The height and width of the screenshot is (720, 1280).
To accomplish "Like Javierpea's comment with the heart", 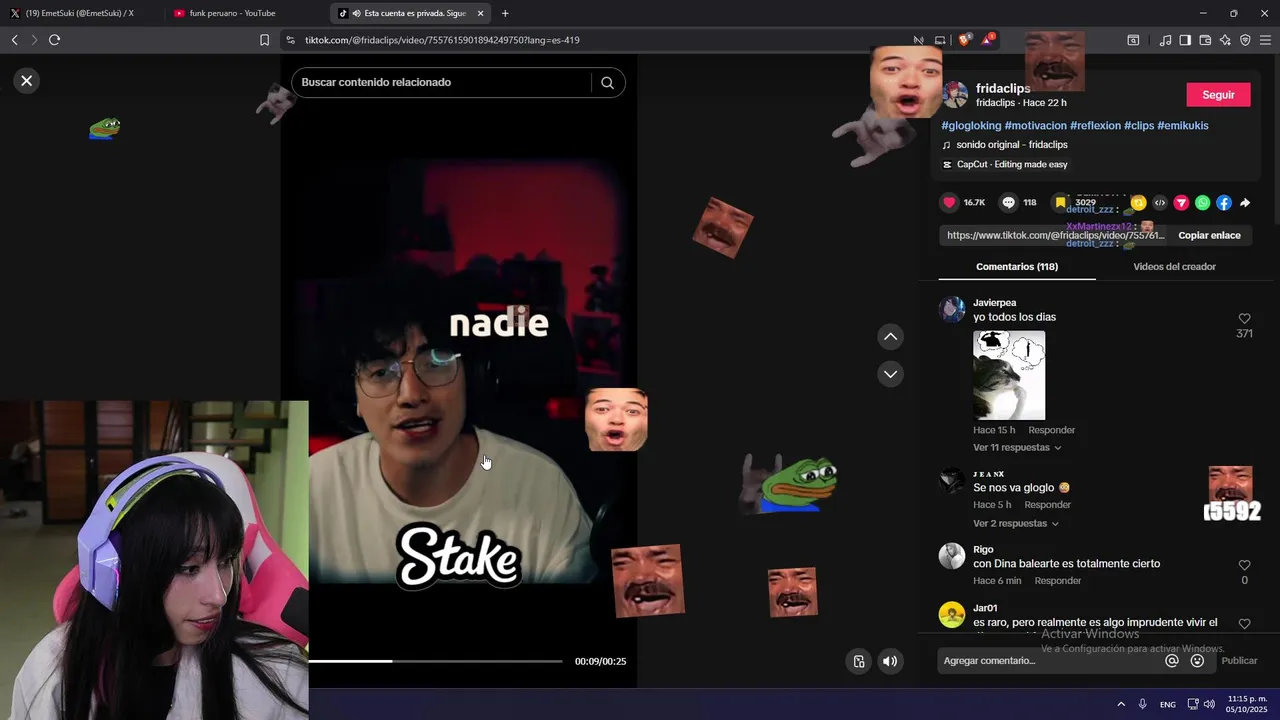I will pos(1244,319).
